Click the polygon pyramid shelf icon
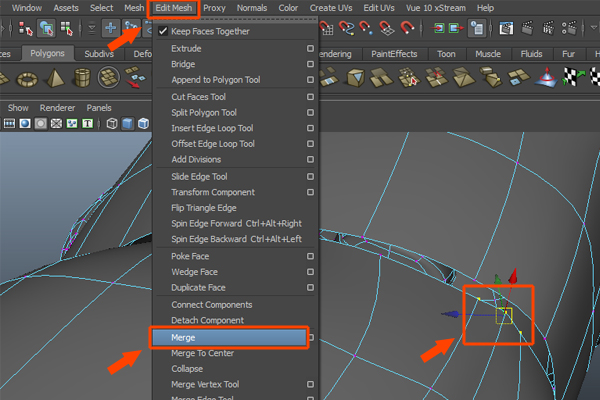Screen dimensions: 600x400 click(x=54, y=79)
